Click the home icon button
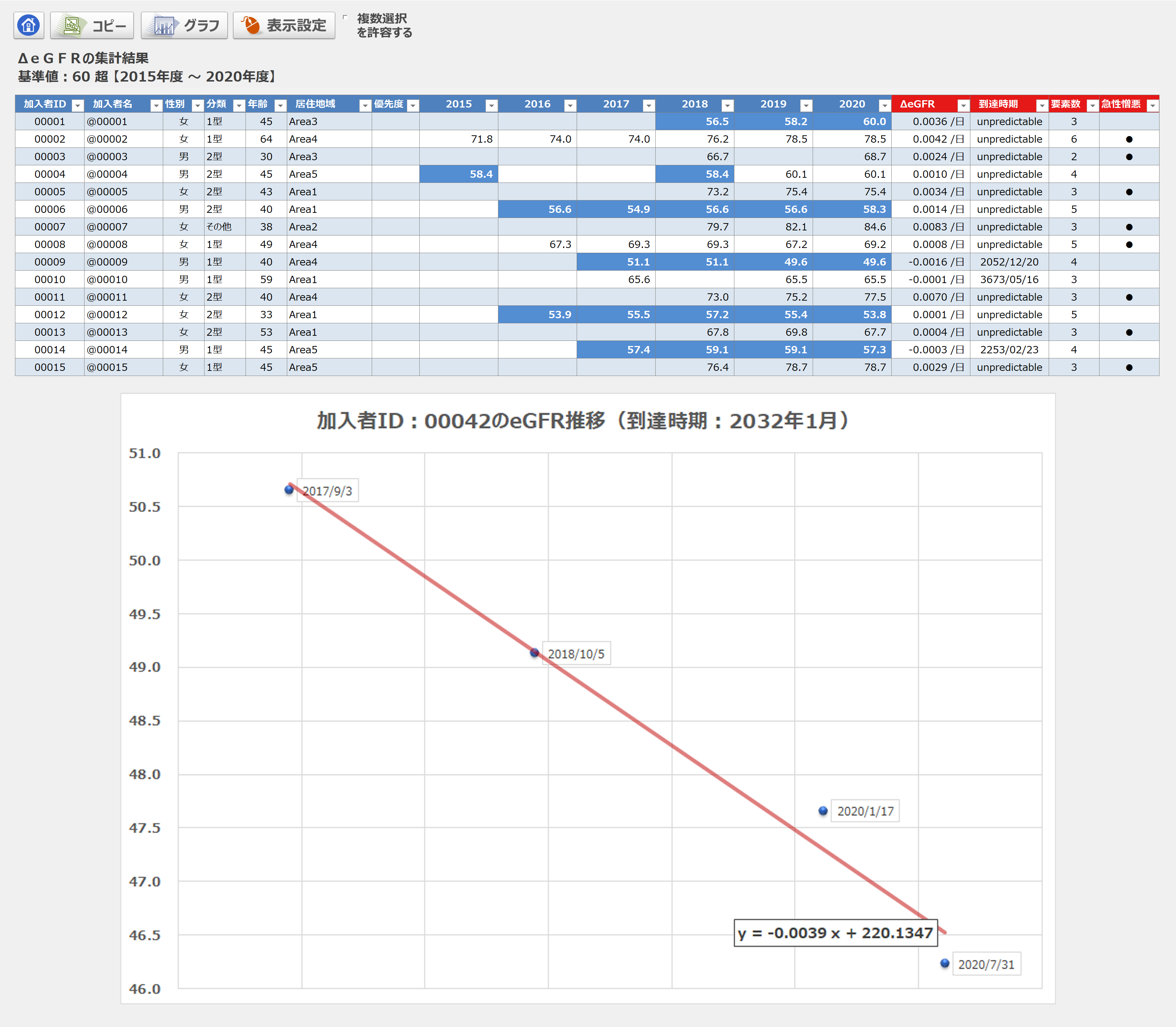Viewport: 1176px width, 1027px height. point(29,25)
